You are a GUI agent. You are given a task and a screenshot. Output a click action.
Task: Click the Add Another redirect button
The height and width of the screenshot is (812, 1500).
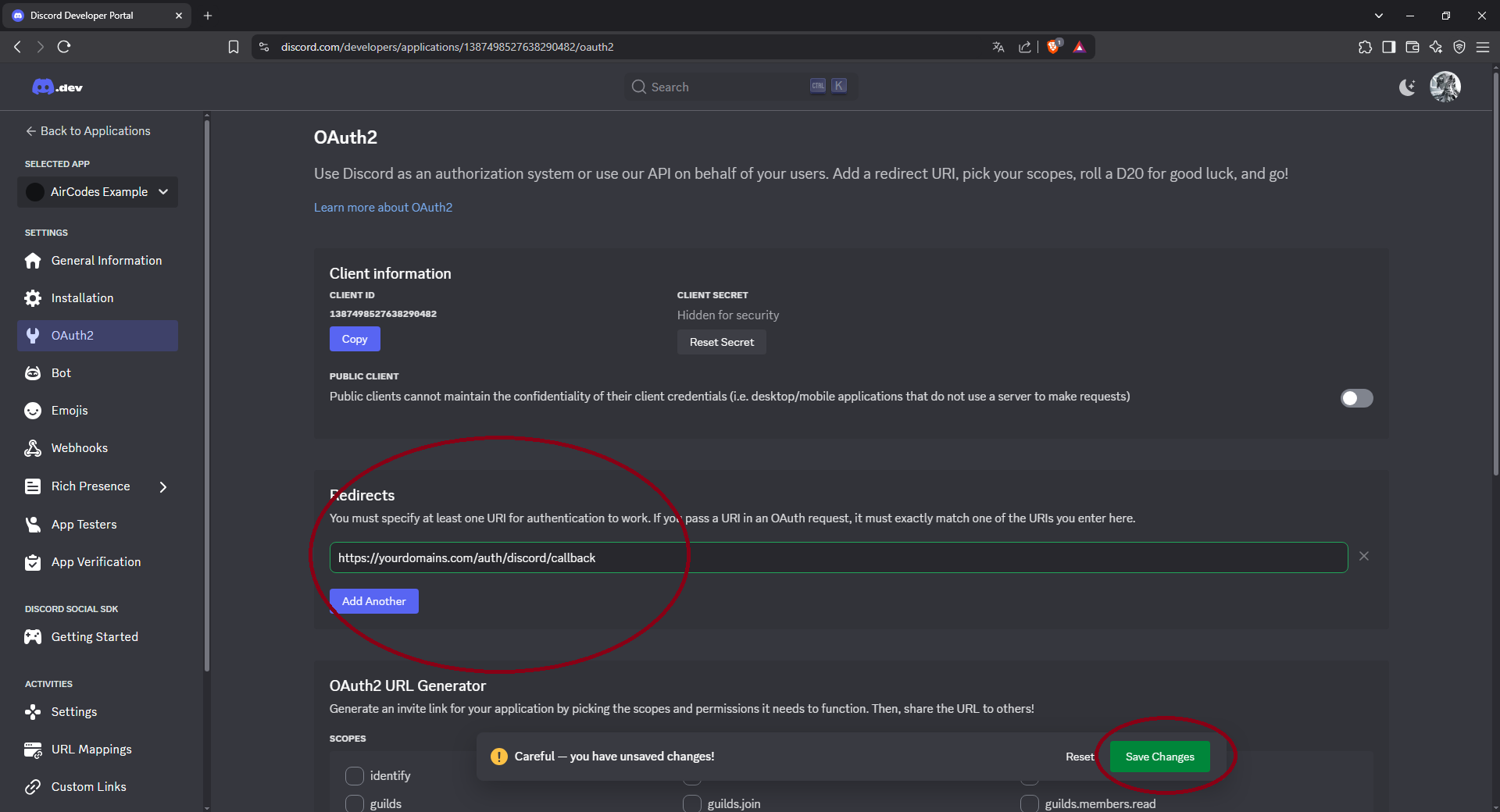374,601
